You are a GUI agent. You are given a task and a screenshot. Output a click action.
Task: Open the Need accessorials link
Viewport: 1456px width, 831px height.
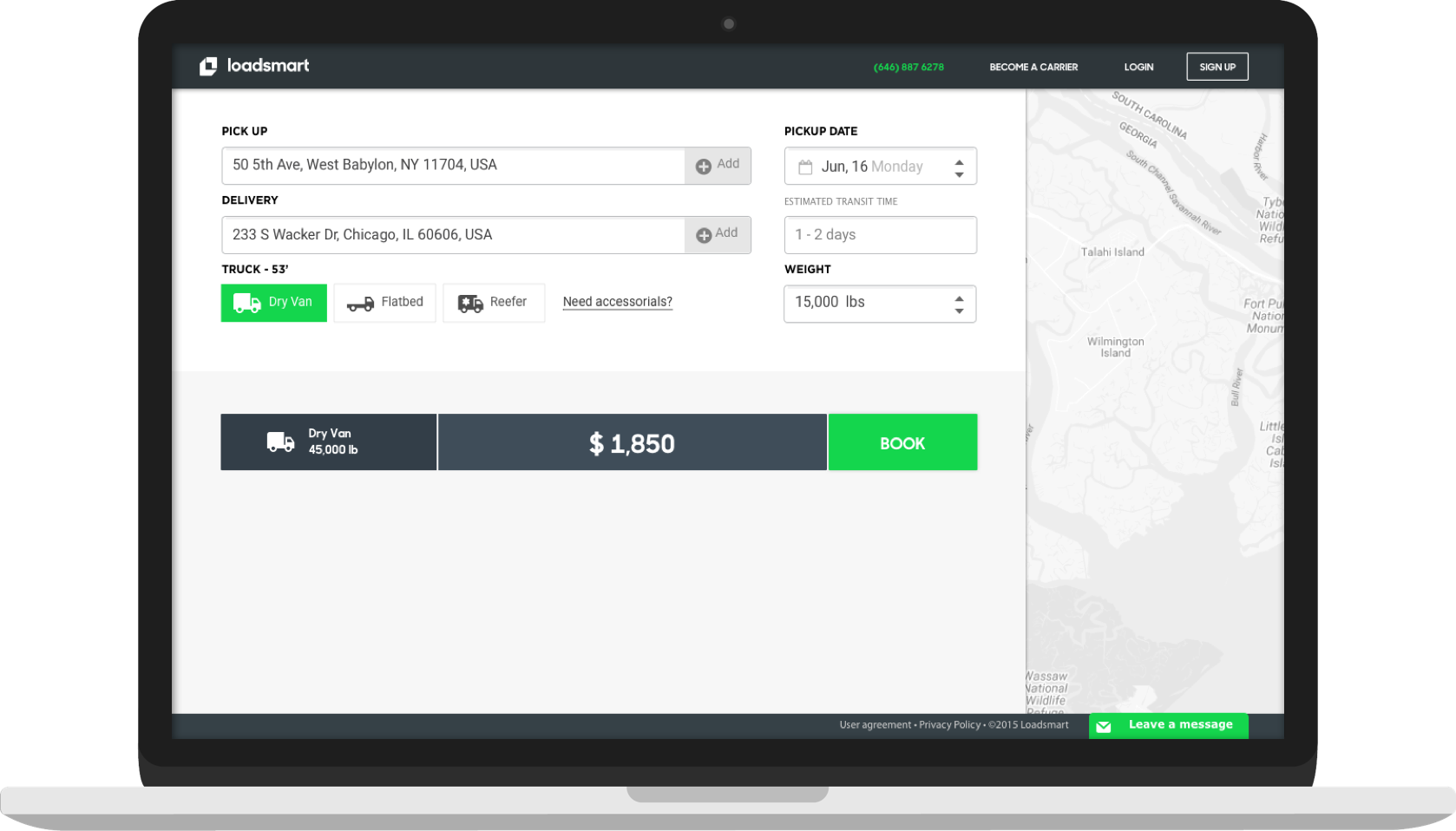coord(617,302)
